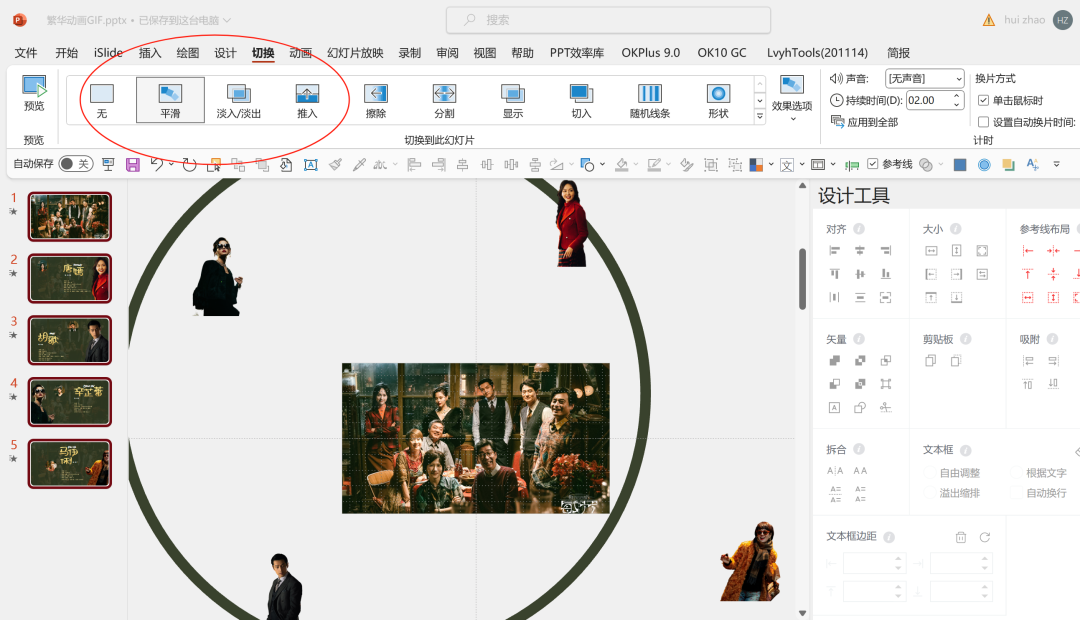Click align-top icon in 对齐 section
Image resolution: width=1080 pixels, height=620 pixels.
pos(834,274)
